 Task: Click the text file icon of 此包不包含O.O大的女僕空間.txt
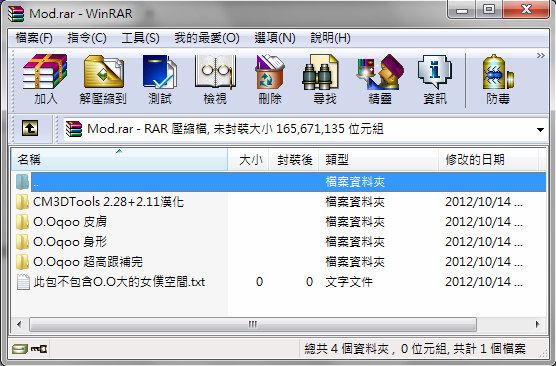[23, 282]
